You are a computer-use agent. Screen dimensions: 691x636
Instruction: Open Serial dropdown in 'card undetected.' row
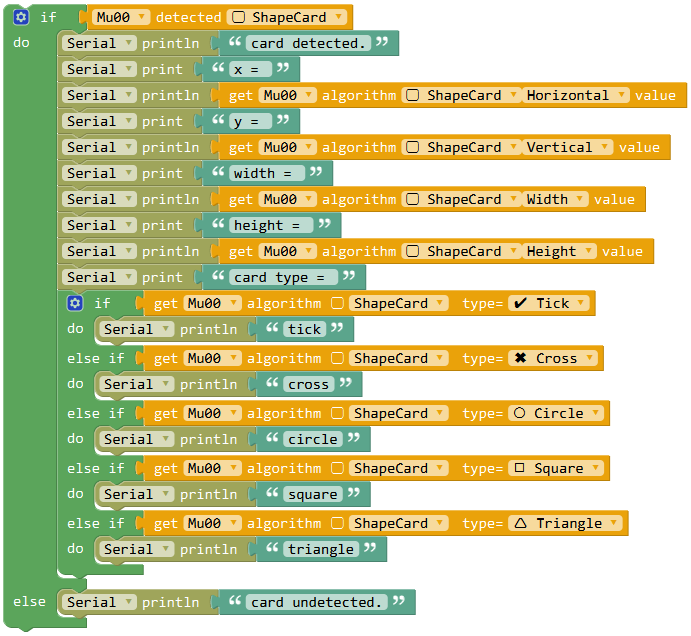pos(100,602)
